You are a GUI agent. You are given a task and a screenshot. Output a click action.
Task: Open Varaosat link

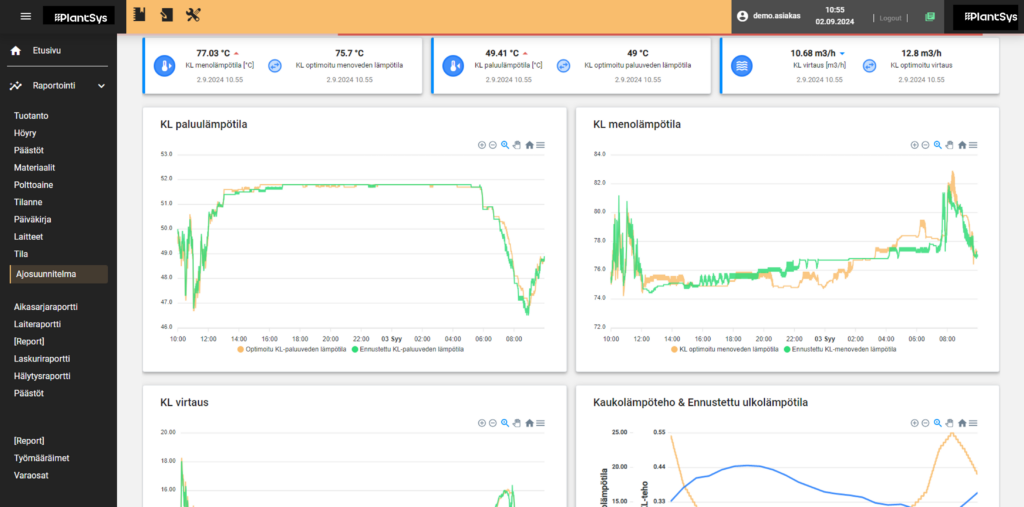tap(31, 475)
